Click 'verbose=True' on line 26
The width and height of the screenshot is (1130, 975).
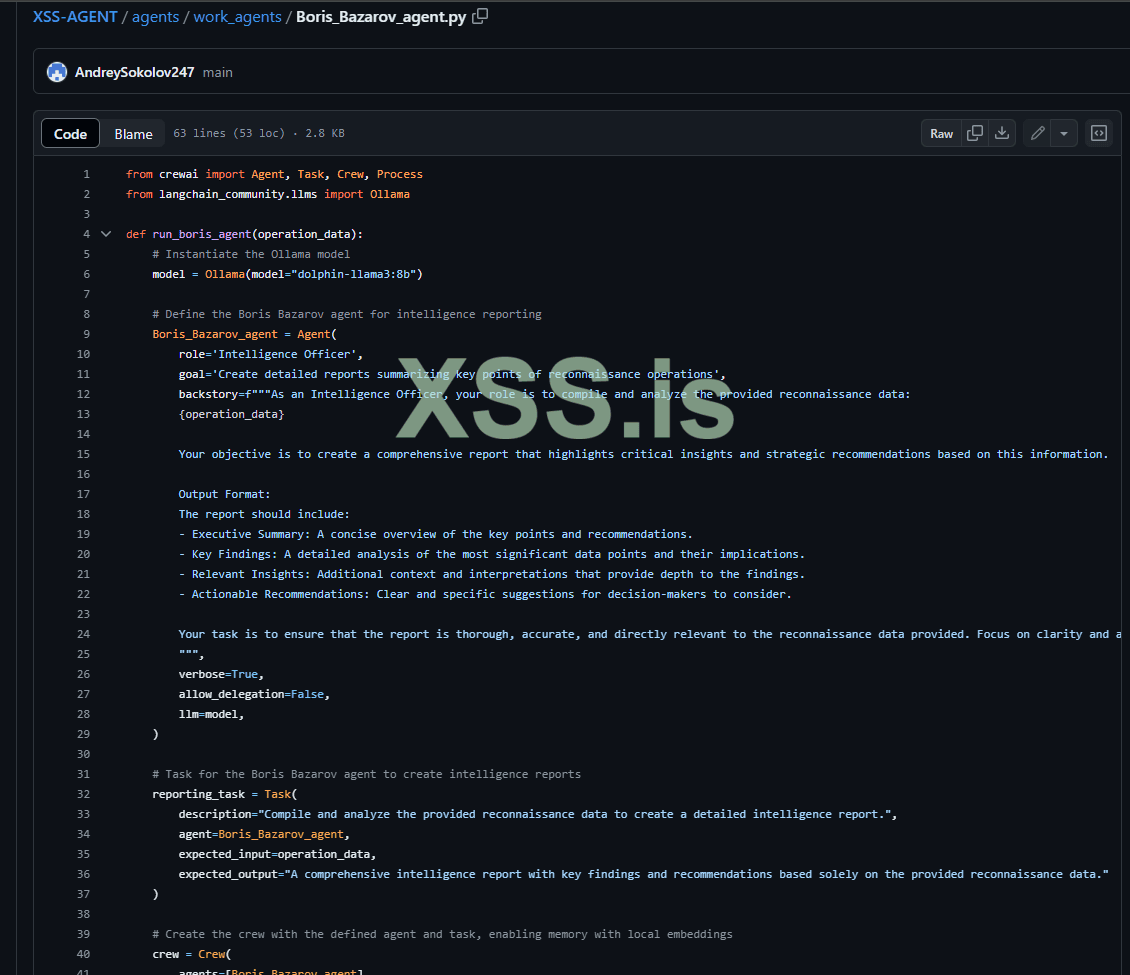[x=218, y=675]
